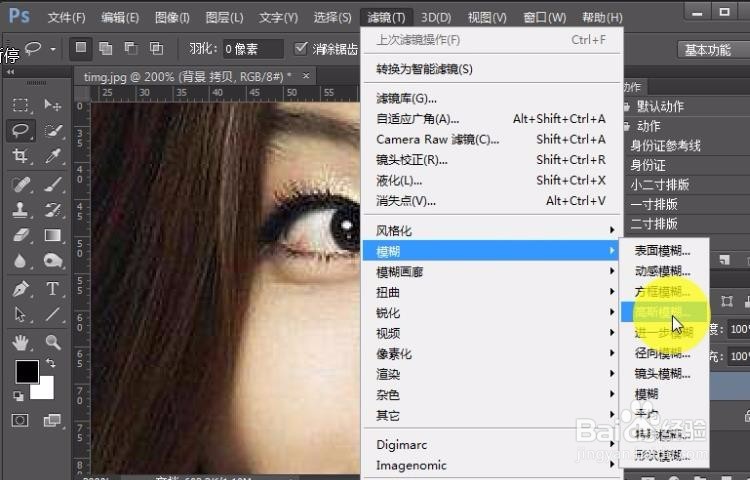Toggle the 消除锯齿 anti-alias checkbox

point(300,48)
